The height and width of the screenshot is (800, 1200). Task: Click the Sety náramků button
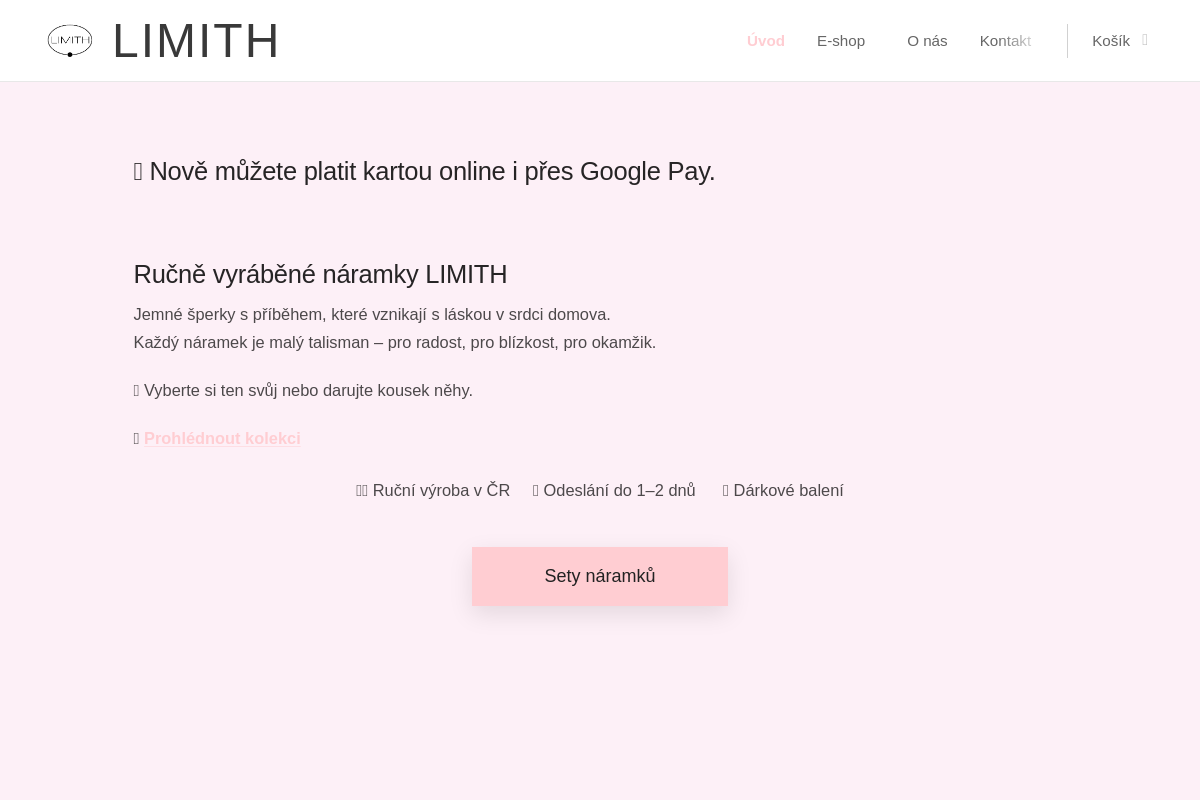pyautogui.click(x=600, y=576)
